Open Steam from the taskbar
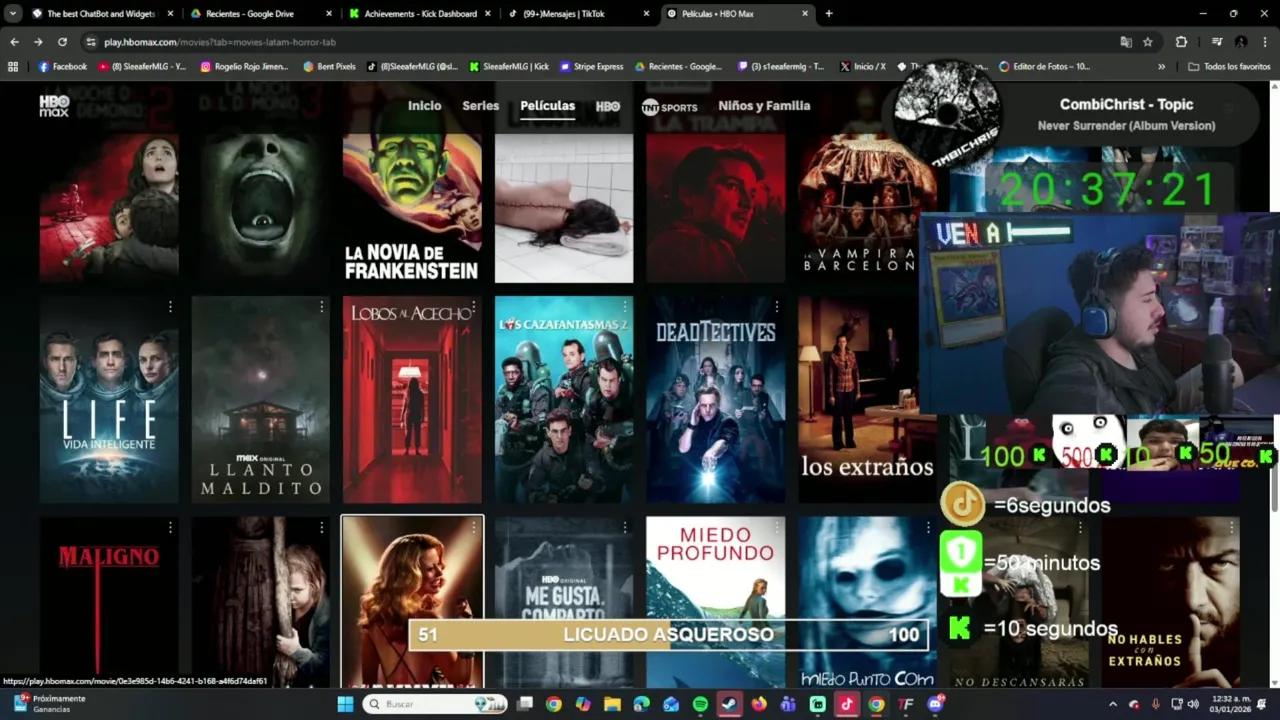The image size is (1280, 720). click(729, 704)
